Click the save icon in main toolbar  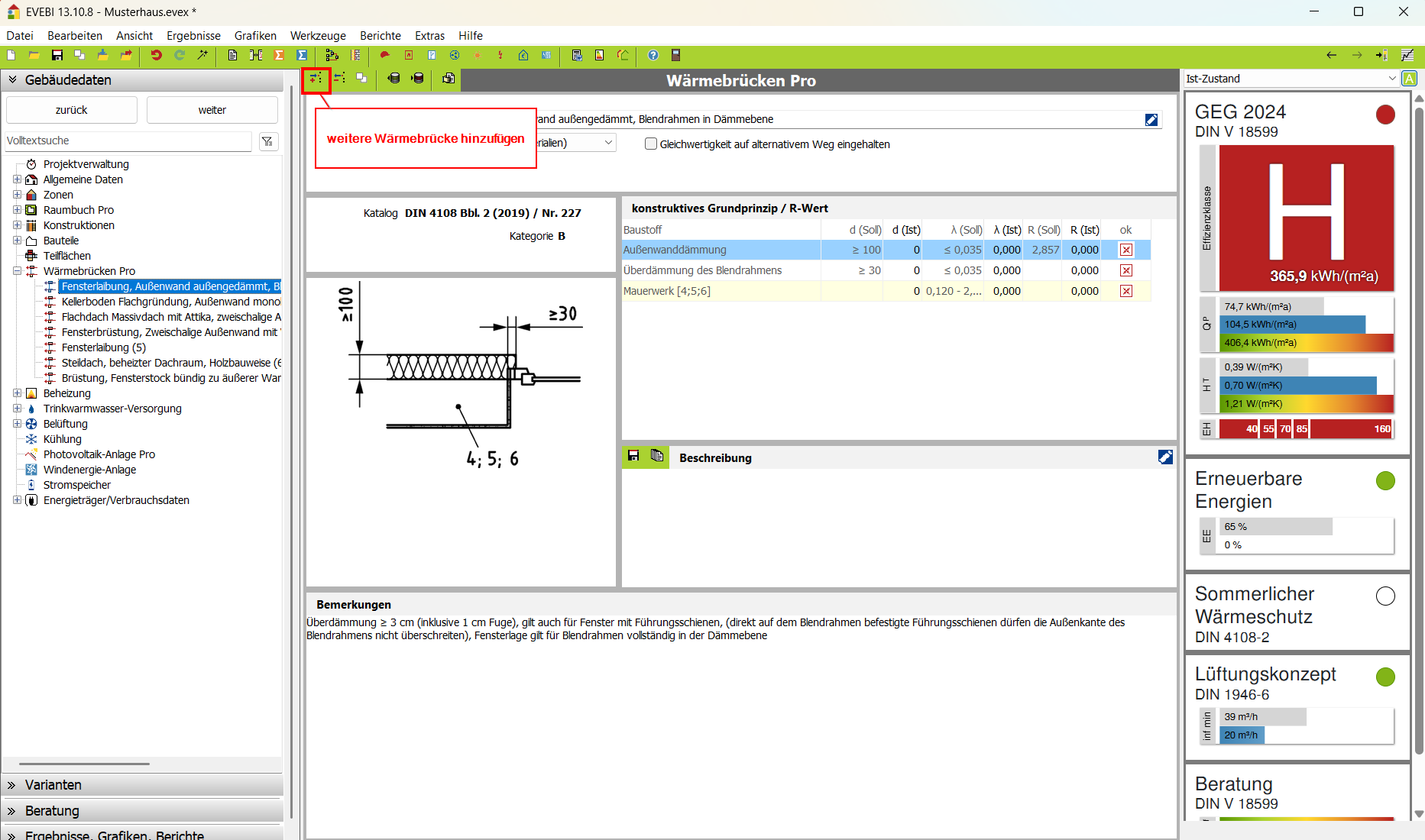click(57, 55)
